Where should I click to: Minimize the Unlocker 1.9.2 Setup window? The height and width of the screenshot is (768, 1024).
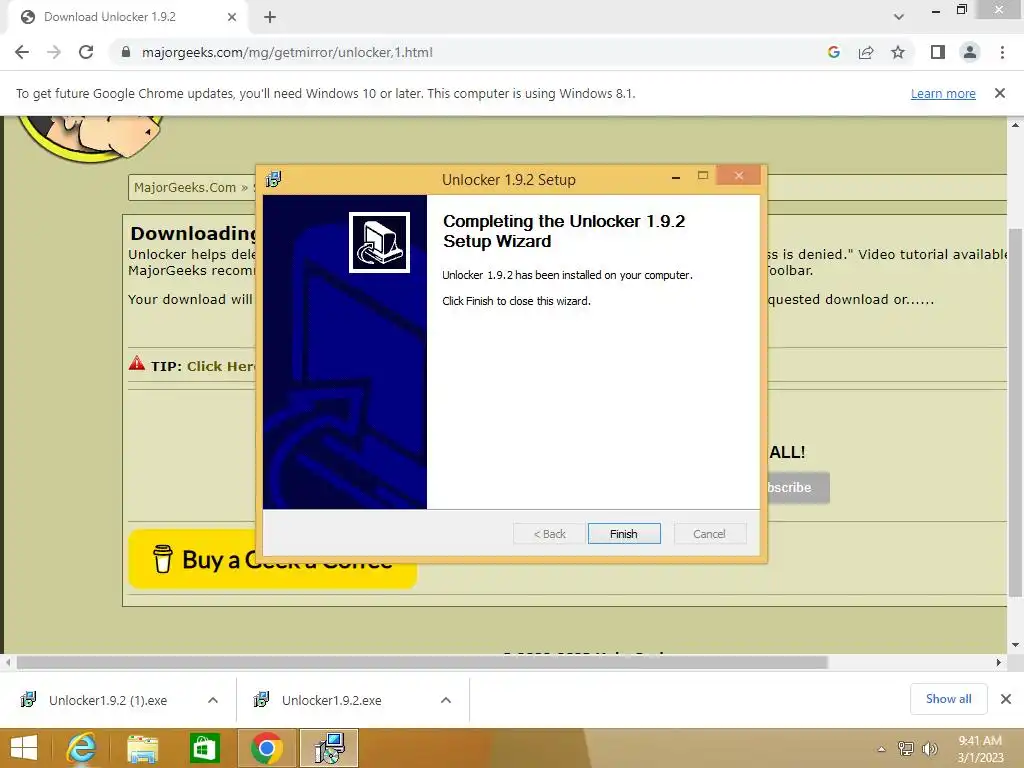point(676,177)
